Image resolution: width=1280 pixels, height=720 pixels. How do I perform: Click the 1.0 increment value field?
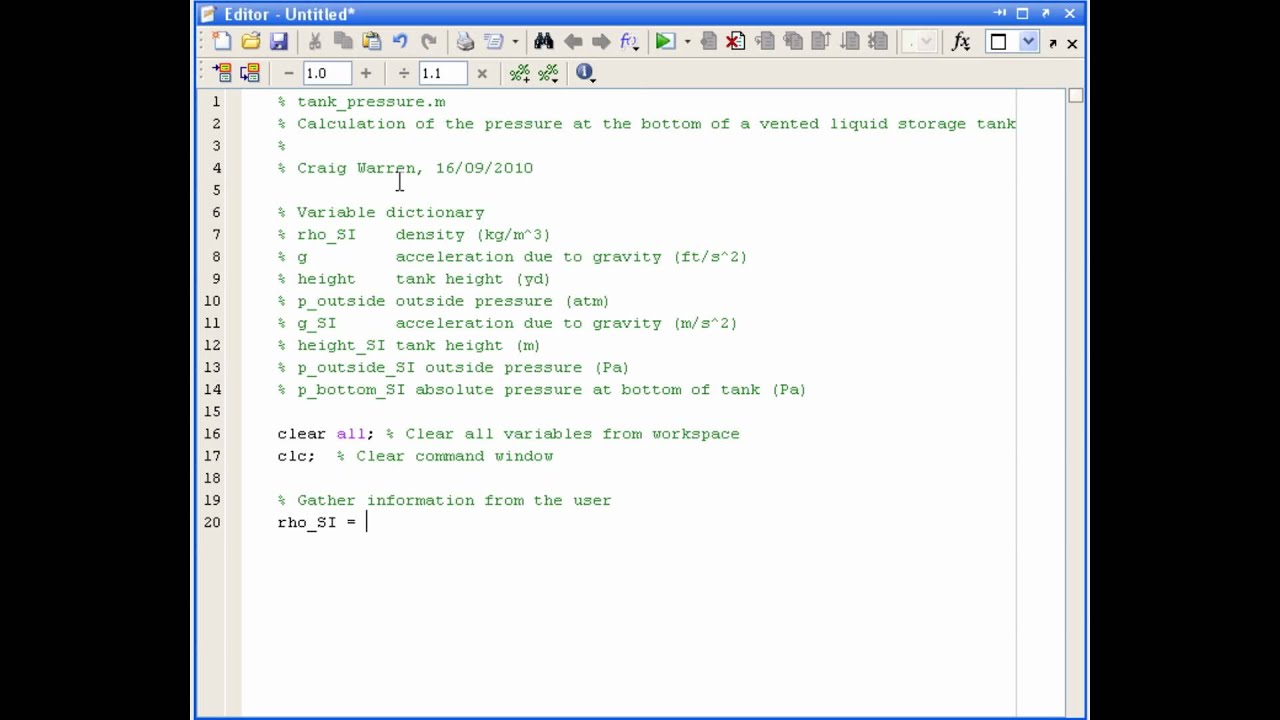tap(327, 73)
